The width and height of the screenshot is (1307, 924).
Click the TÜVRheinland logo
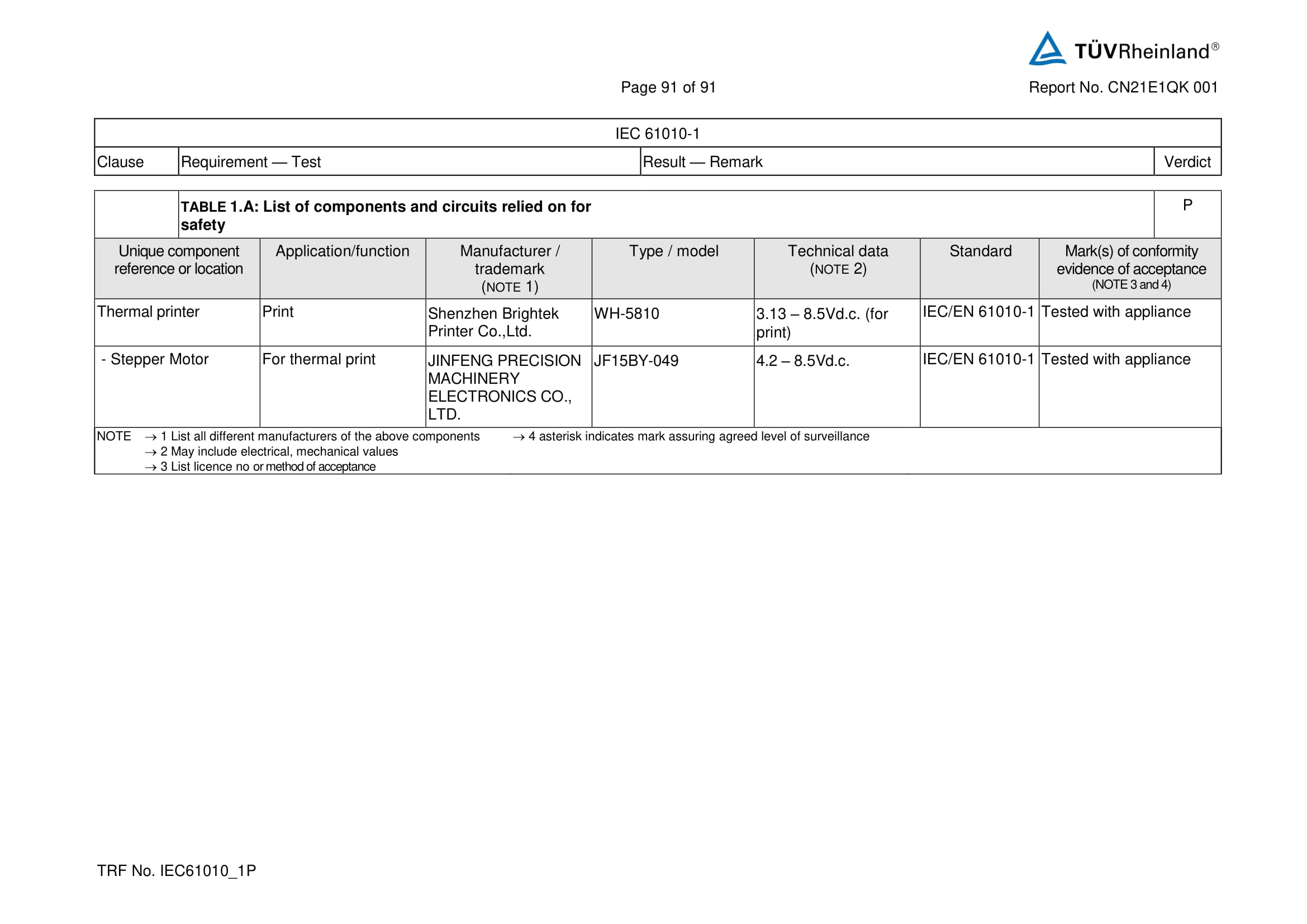tap(1123, 49)
